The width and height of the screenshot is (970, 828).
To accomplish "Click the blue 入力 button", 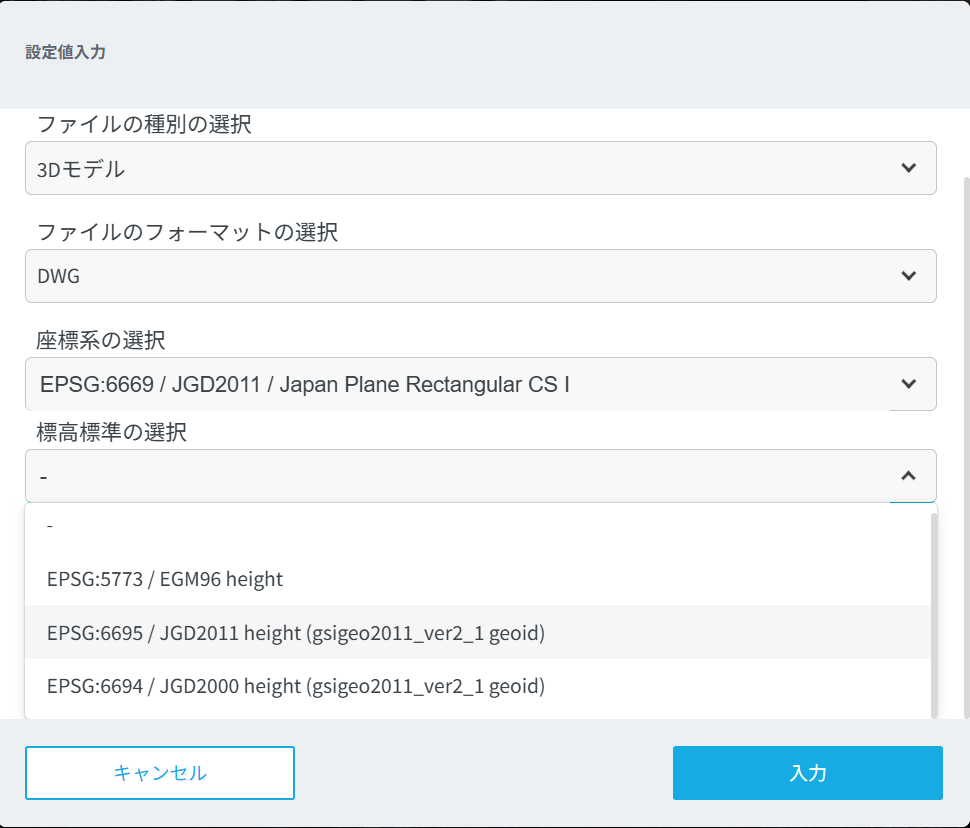I will [x=807, y=773].
